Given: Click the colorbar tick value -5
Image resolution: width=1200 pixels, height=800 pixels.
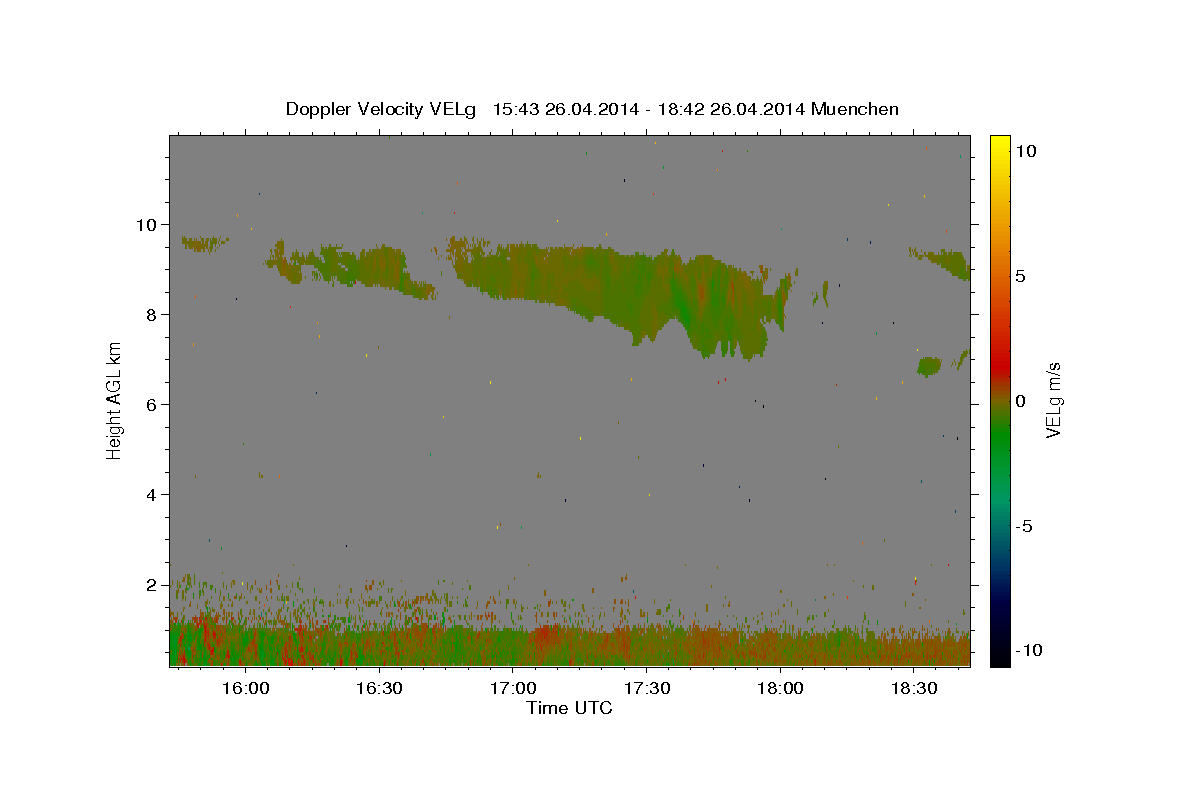Looking at the screenshot, I should point(1023,526).
